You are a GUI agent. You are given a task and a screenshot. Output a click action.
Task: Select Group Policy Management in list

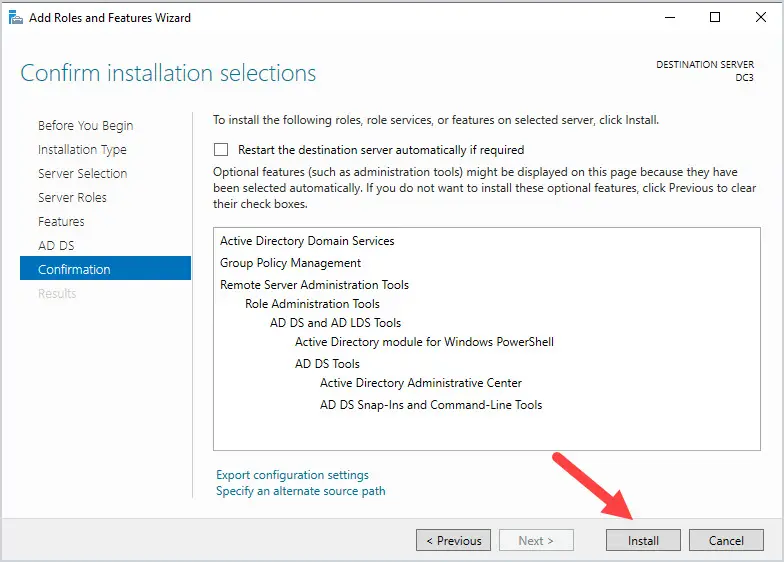pos(290,263)
